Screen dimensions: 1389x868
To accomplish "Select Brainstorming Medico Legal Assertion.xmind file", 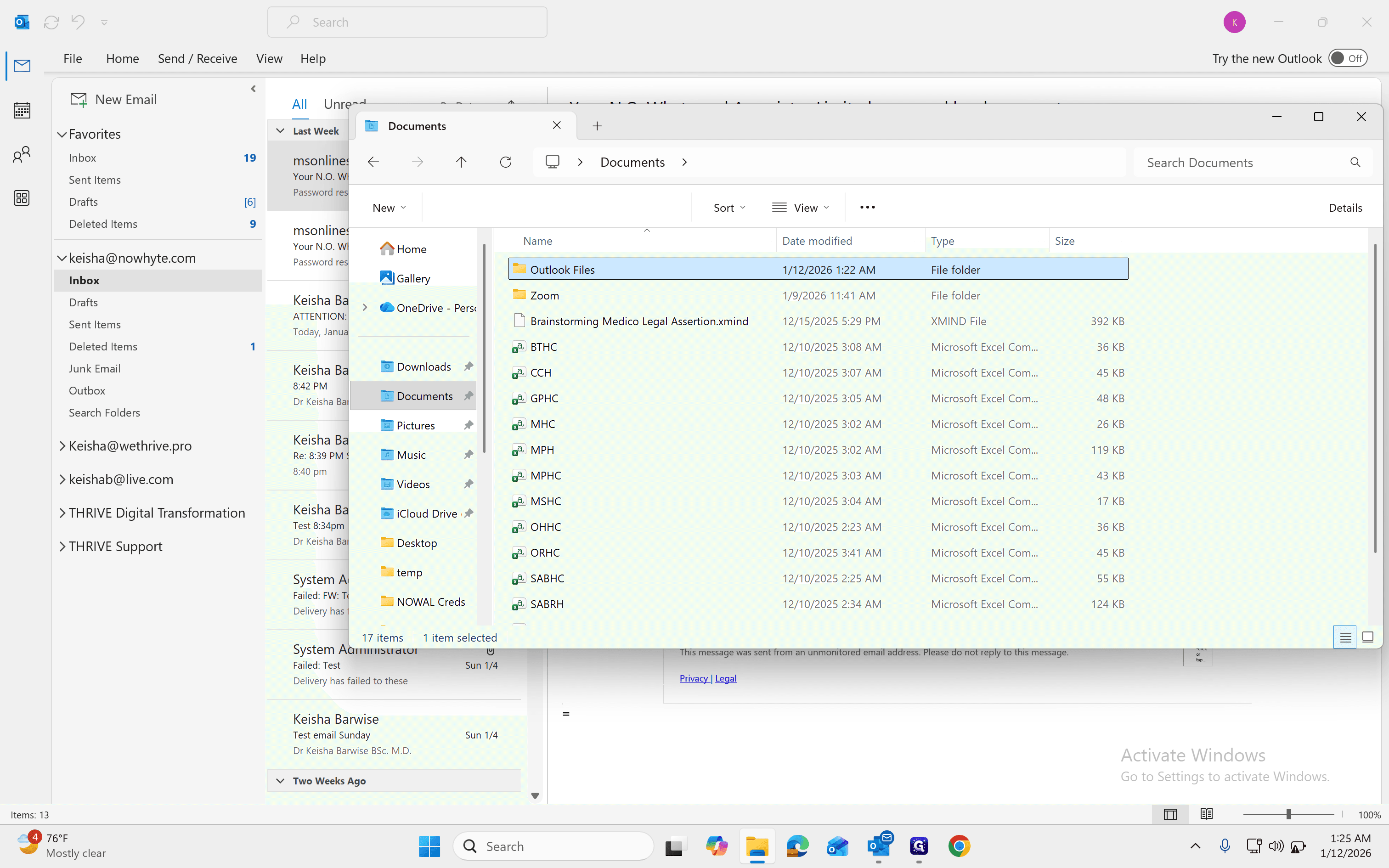I will 818,321.
